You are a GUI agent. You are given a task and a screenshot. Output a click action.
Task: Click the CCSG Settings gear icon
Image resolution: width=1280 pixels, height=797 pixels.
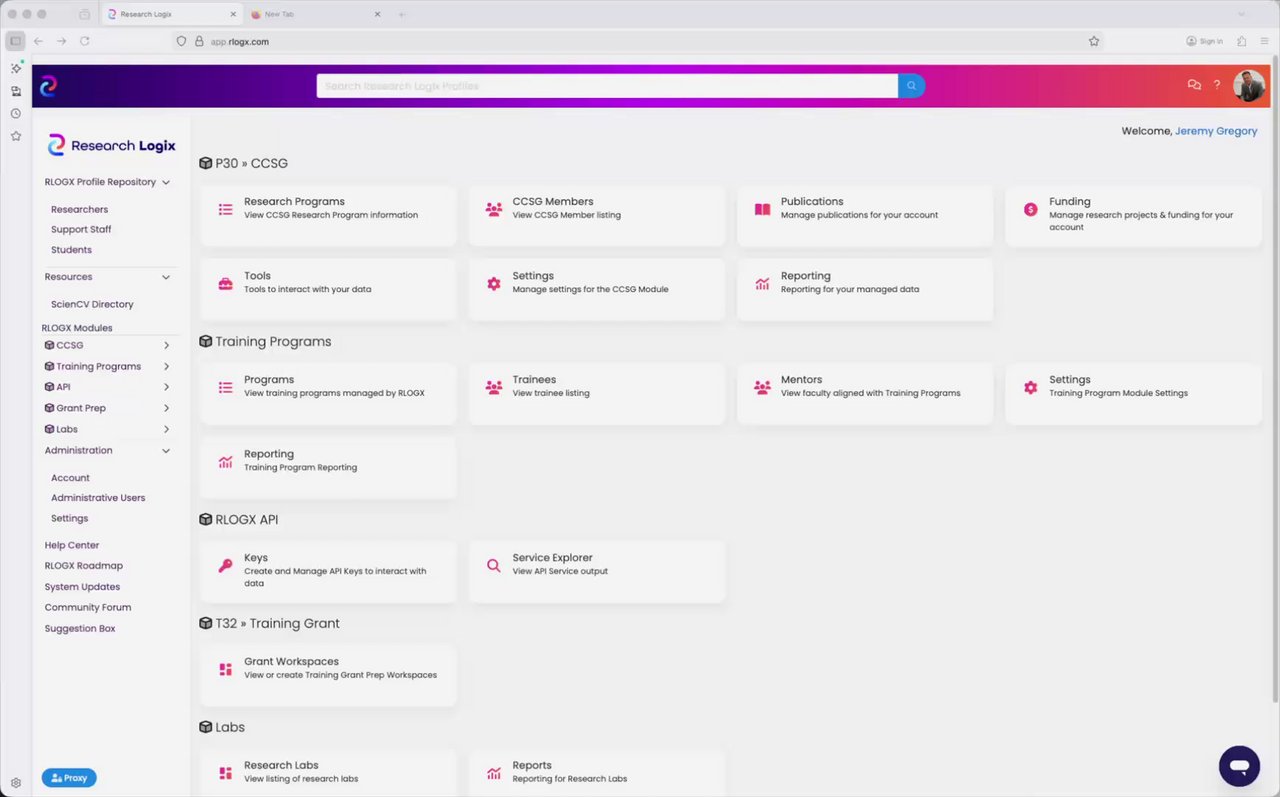pos(494,284)
